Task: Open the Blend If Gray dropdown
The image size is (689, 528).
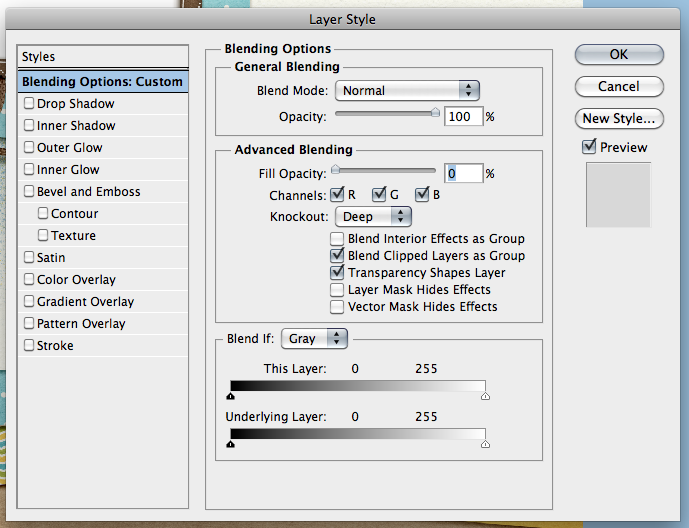Action: tap(314, 339)
